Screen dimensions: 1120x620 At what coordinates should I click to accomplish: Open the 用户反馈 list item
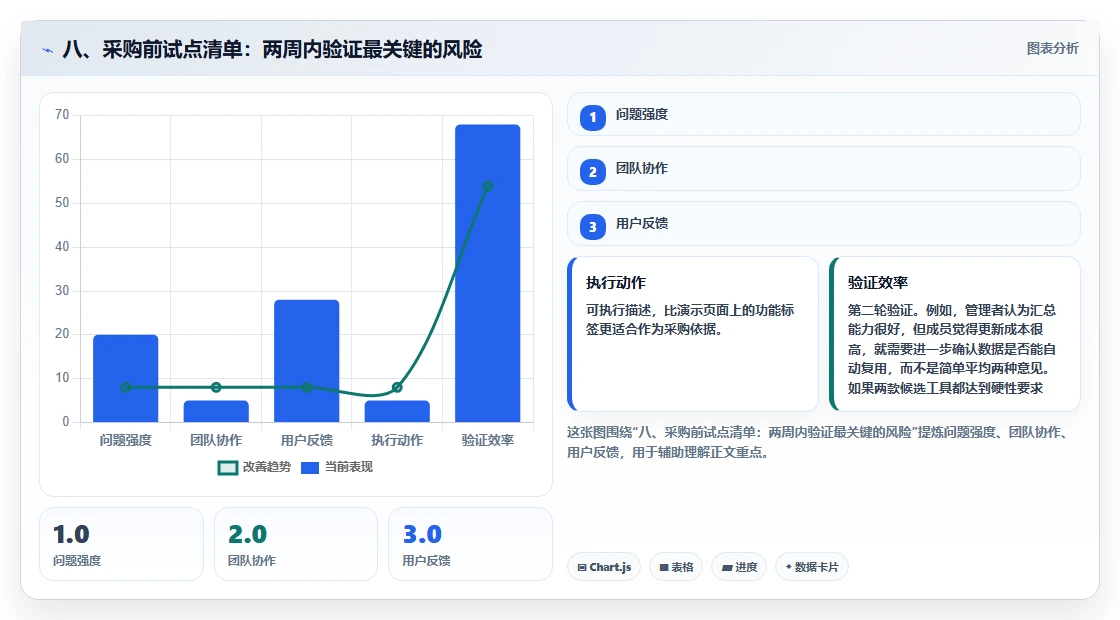824,224
